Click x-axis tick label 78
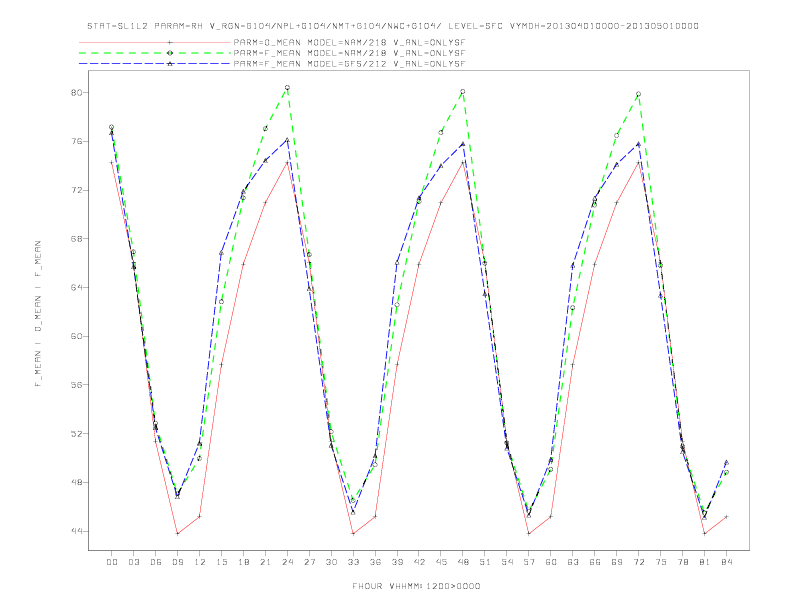This screenshot has width=792, height=612. coord(682,562)
